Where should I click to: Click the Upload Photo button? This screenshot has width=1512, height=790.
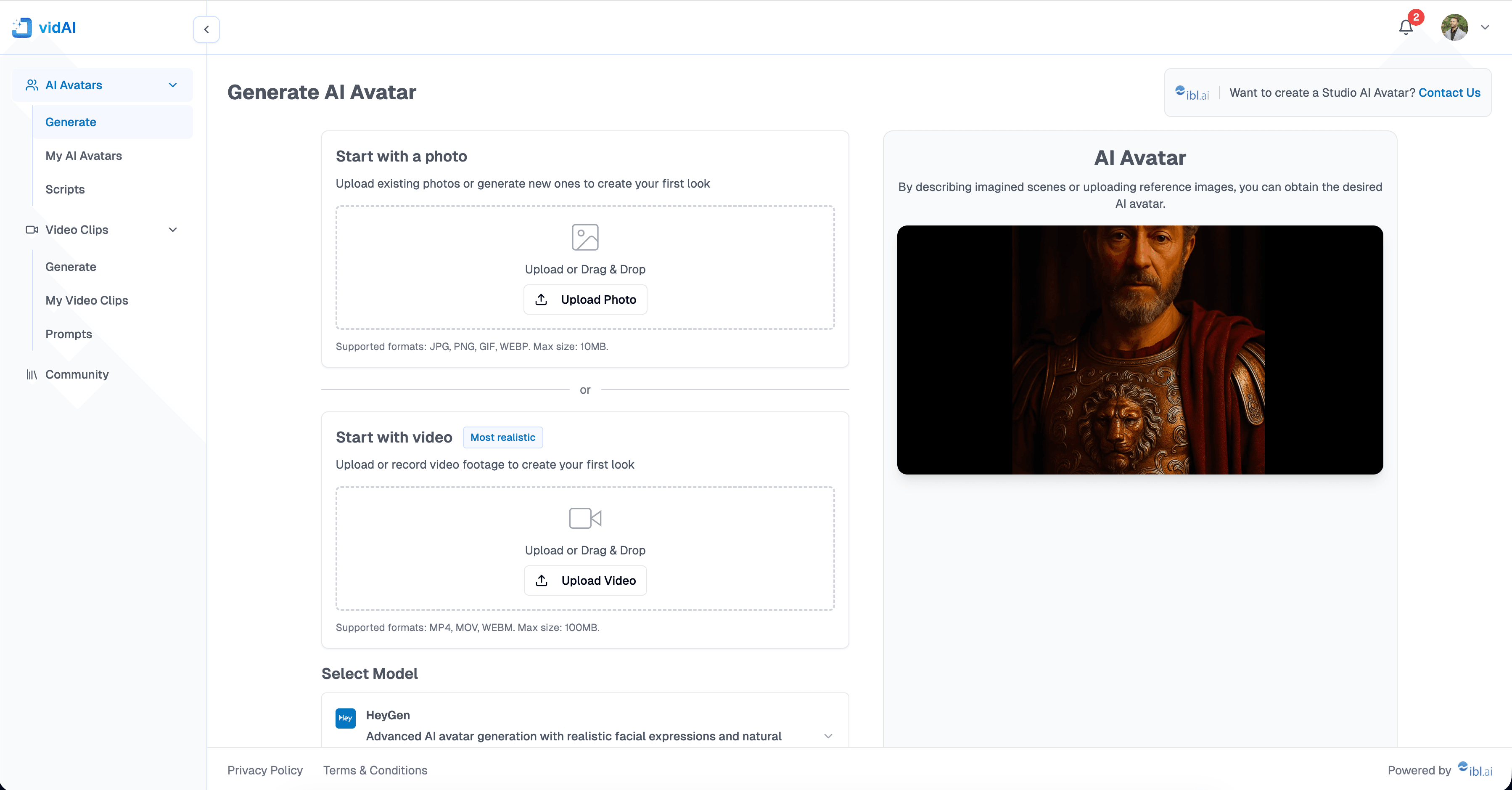point(584,300)
